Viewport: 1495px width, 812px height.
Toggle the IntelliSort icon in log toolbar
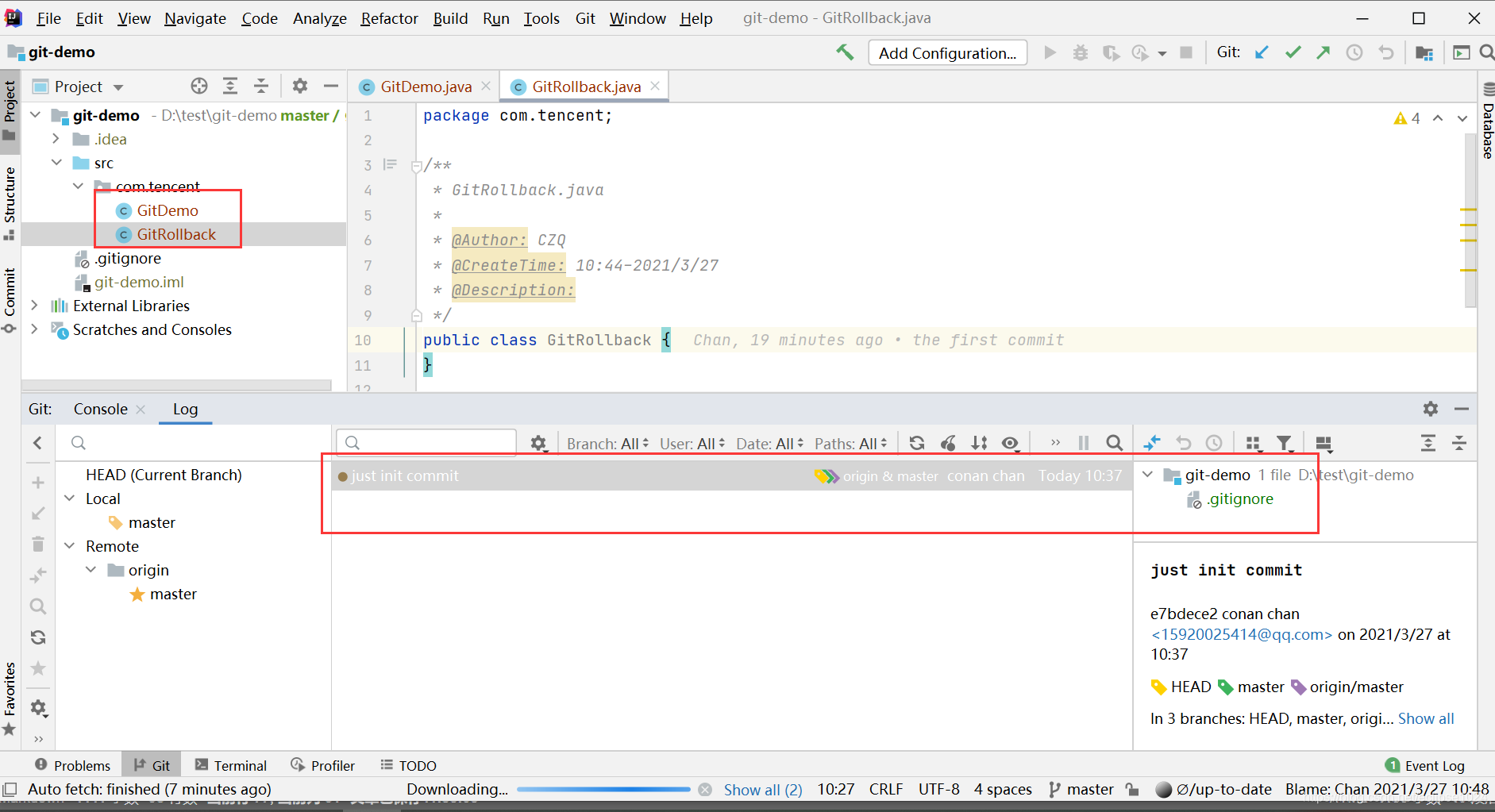979,443
